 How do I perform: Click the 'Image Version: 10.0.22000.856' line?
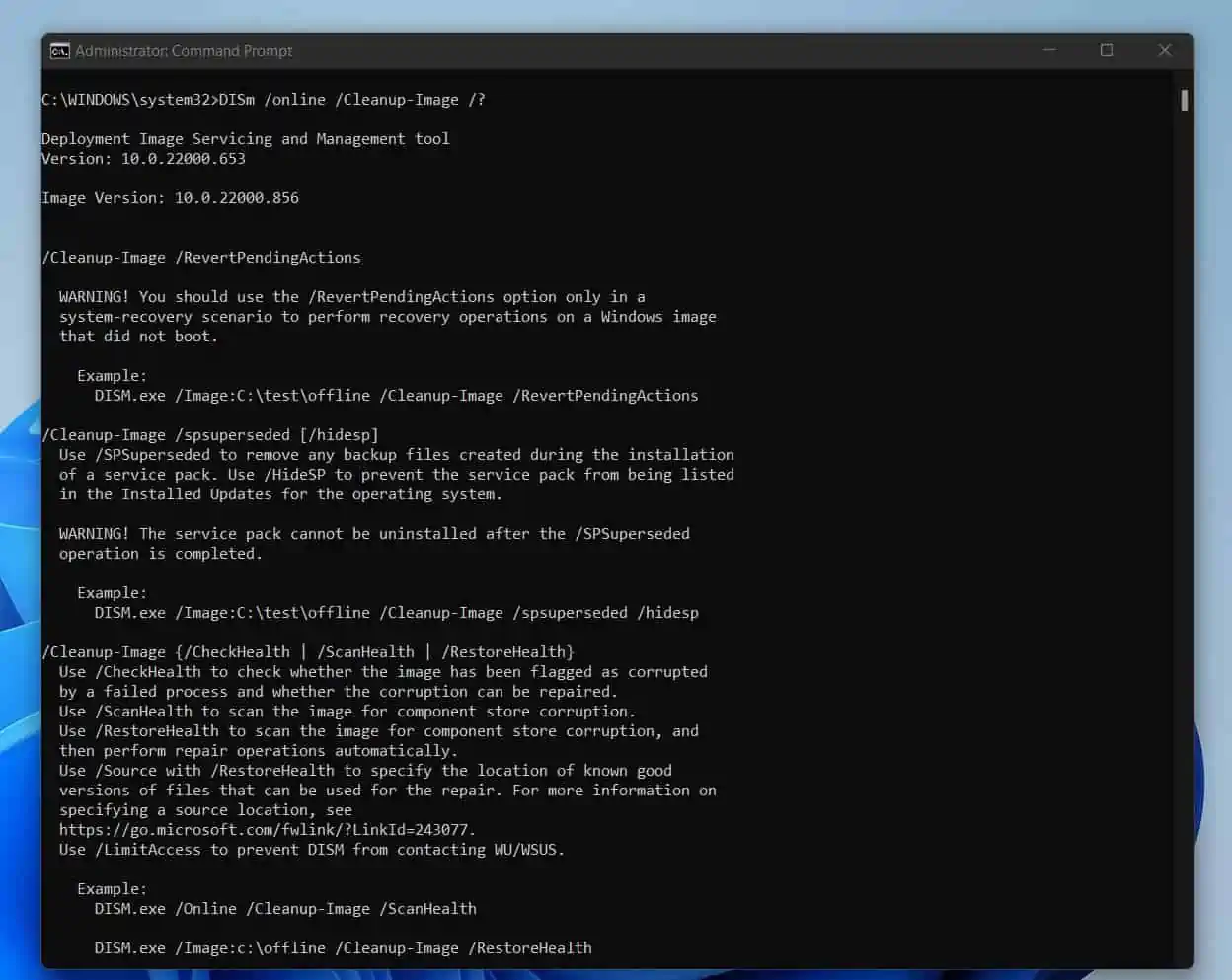pos(171,198)
